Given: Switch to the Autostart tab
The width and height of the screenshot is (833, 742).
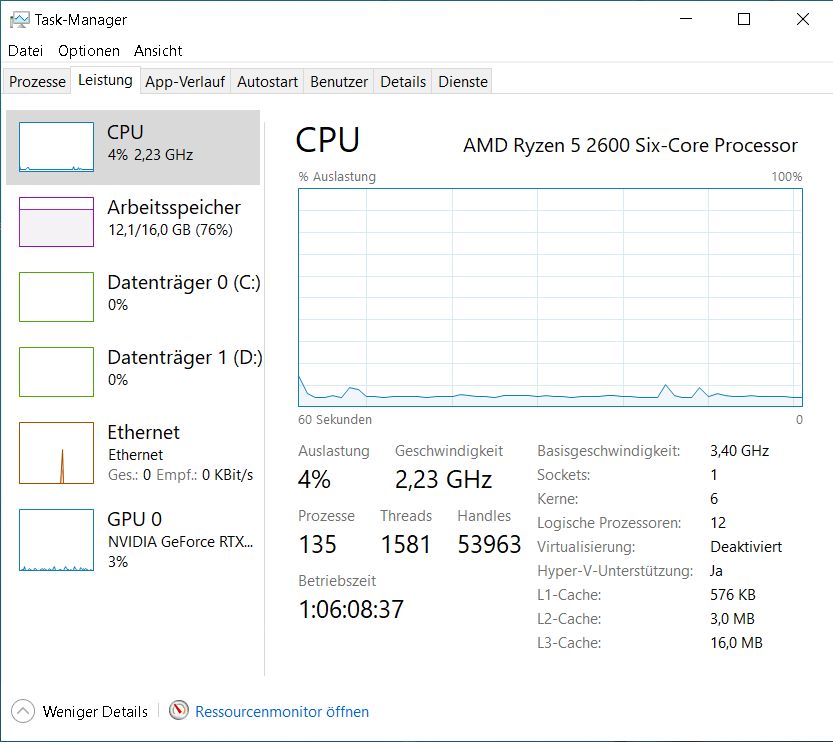Looking at the screenshot, I should [267, 82].
